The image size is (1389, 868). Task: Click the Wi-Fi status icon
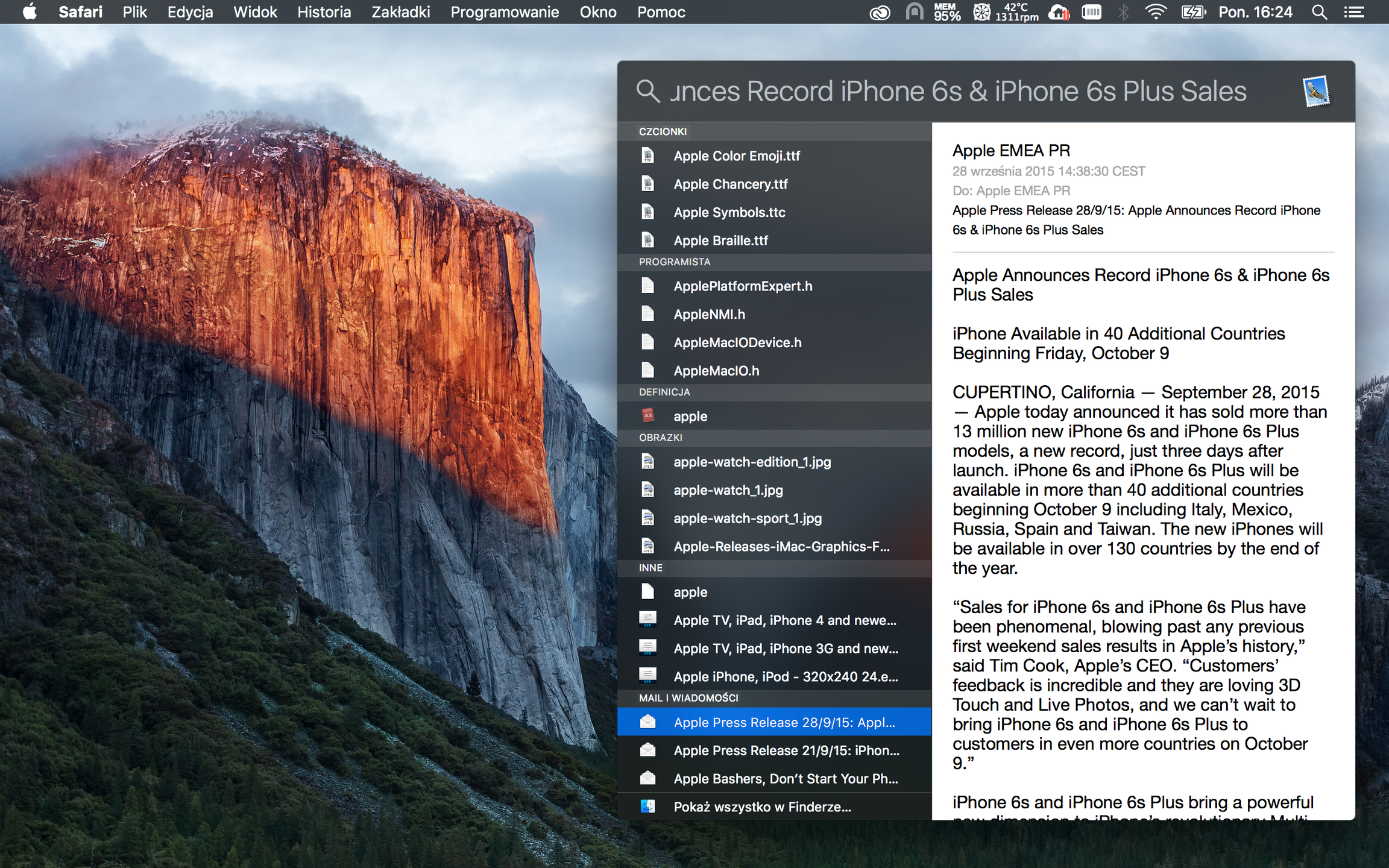[x=1155, y=12]
